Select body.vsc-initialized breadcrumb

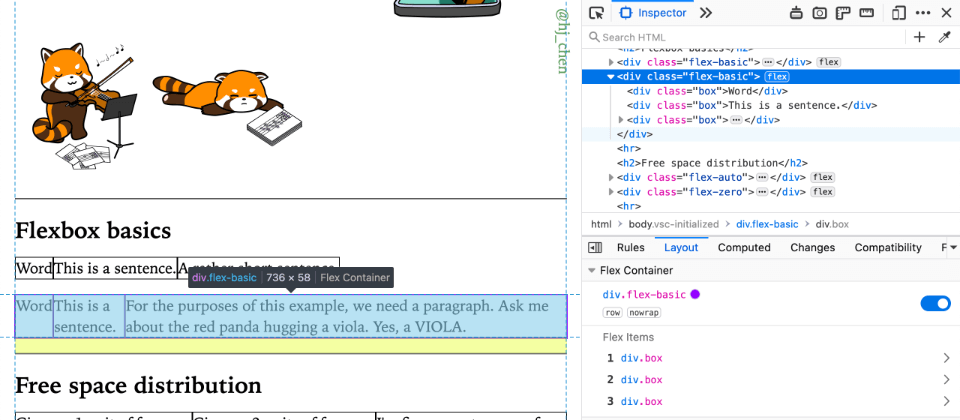pyautogui.click(x=673, y=224)
